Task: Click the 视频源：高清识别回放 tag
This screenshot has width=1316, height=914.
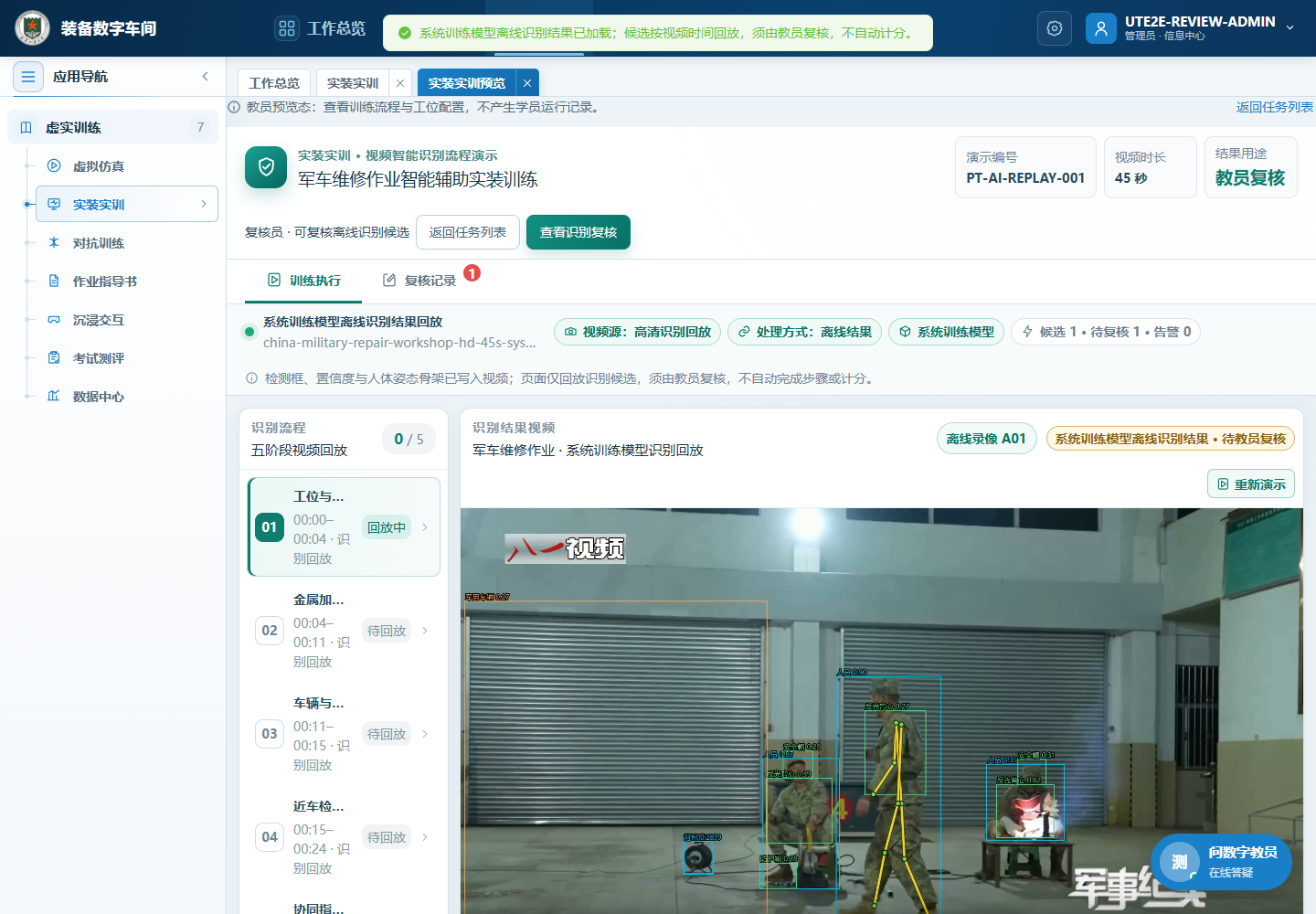Action: [638, 332]
